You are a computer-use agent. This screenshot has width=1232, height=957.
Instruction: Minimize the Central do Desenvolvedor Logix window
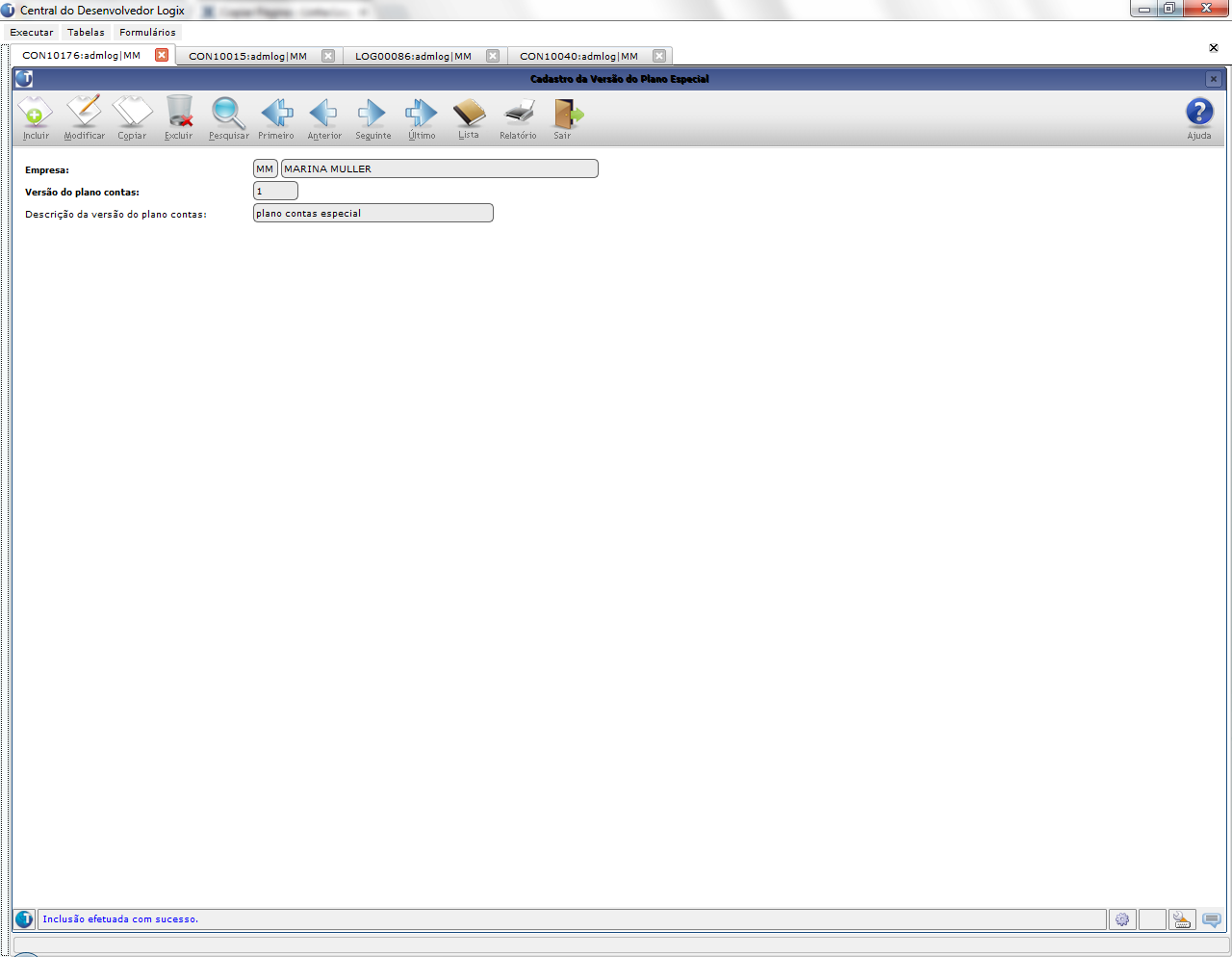click(x=1144, y=9)
